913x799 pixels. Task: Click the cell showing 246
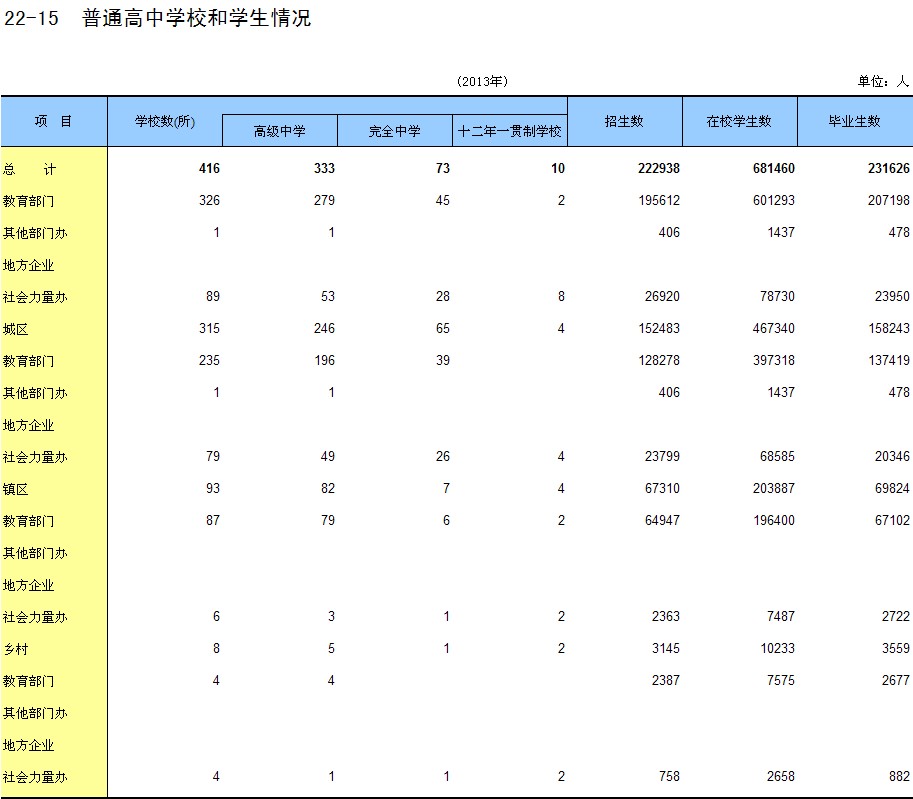[x=324, y=329]
